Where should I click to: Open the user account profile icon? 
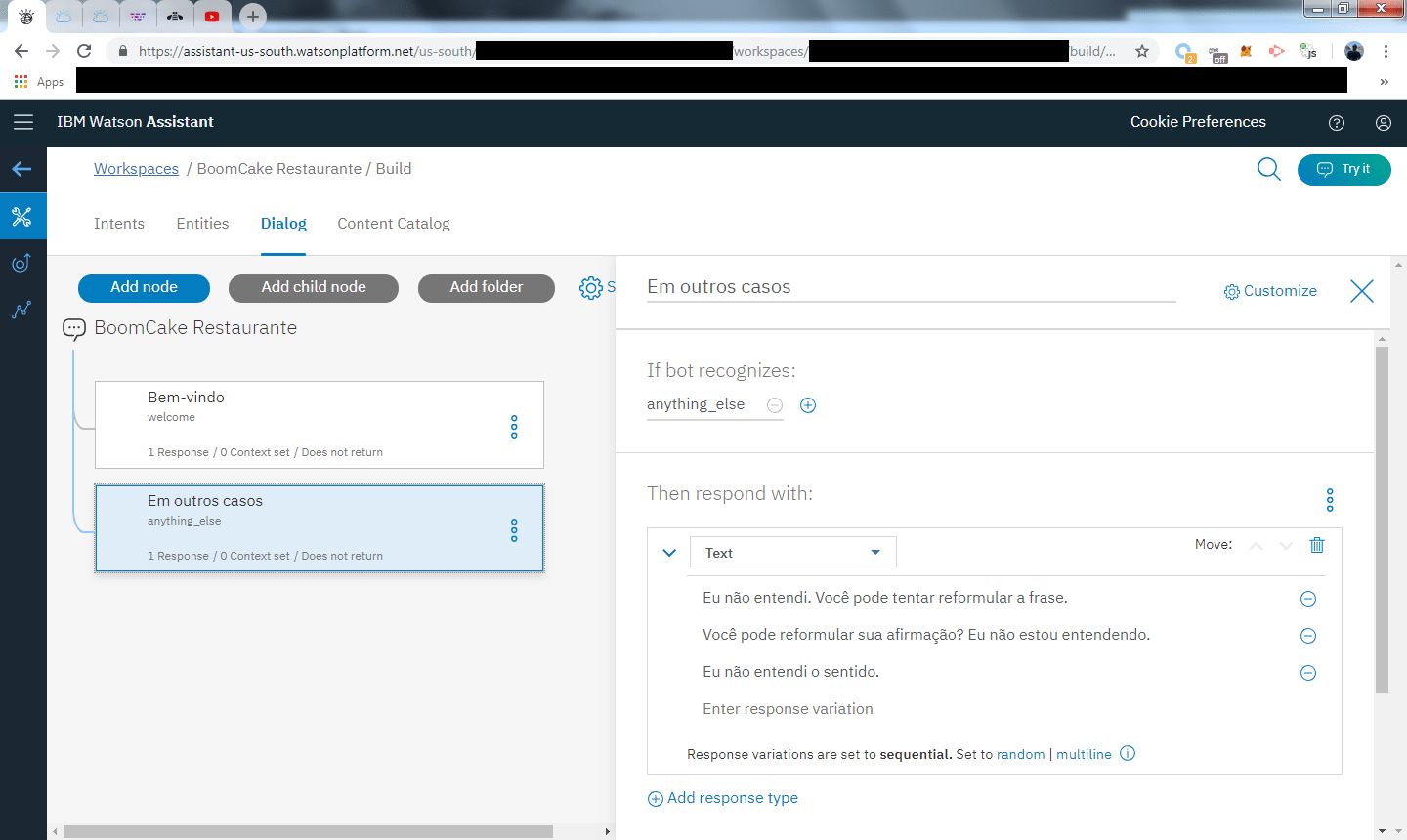[1384, 122]
